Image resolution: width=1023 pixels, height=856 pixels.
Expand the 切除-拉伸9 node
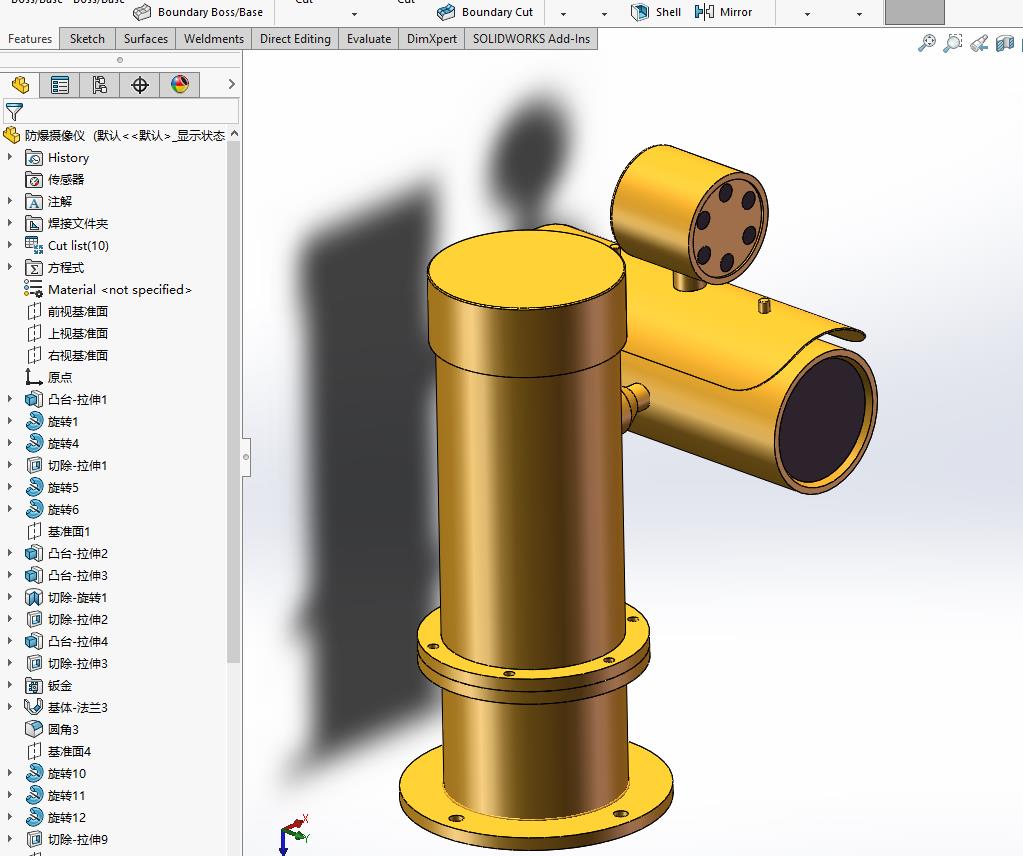pyautogui.click(x=10, y=838)
